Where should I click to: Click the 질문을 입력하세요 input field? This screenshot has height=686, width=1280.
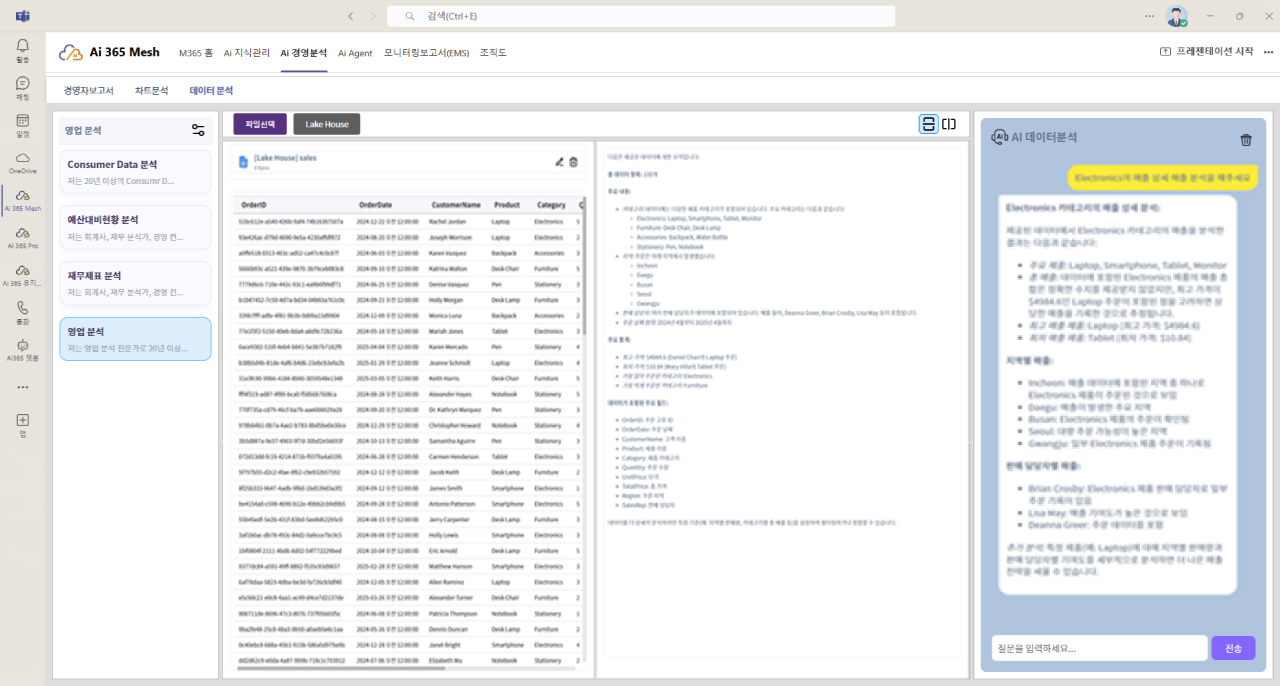(1098, 648)
